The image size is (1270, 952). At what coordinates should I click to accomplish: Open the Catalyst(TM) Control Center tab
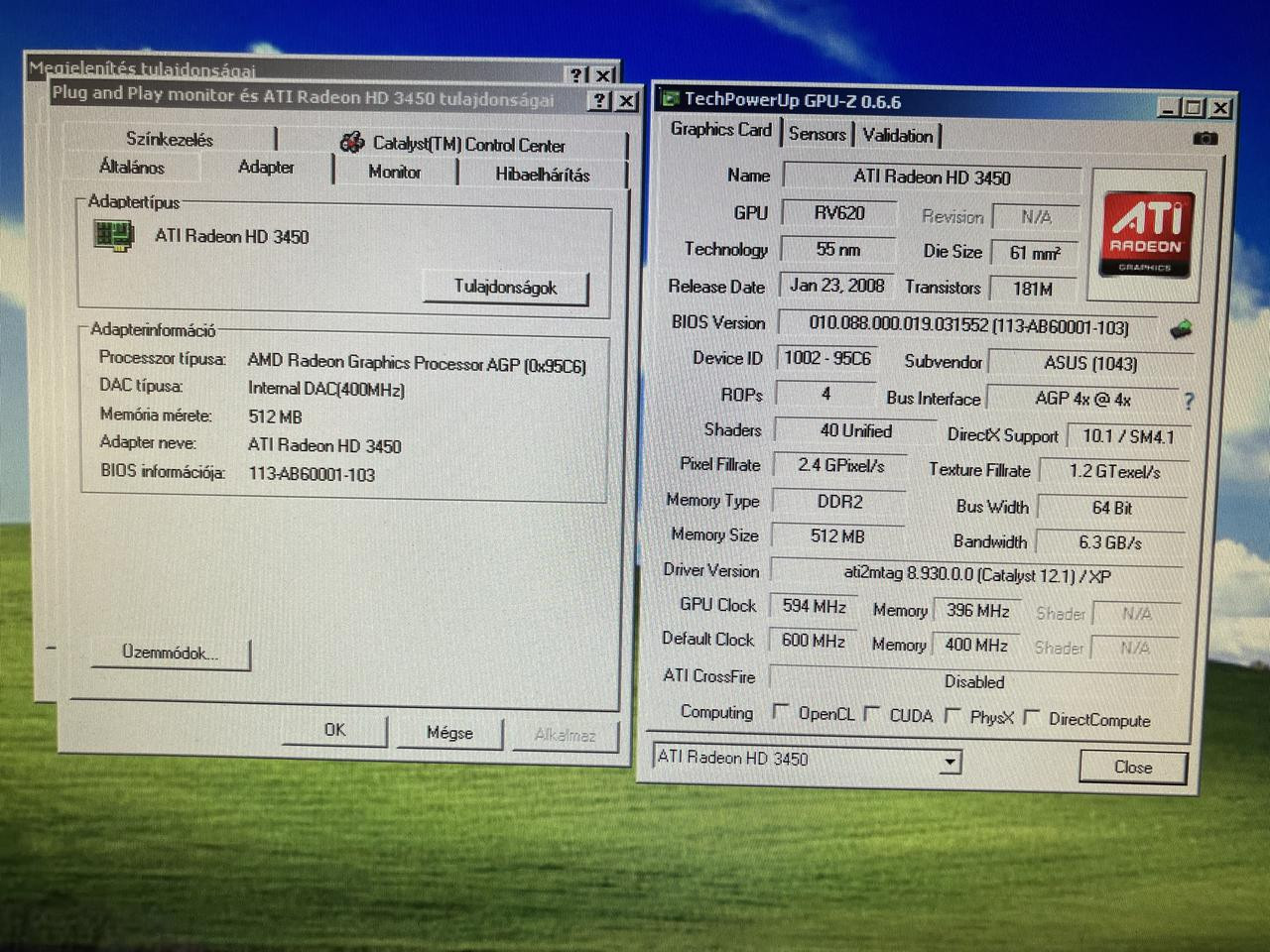[452, 145]
